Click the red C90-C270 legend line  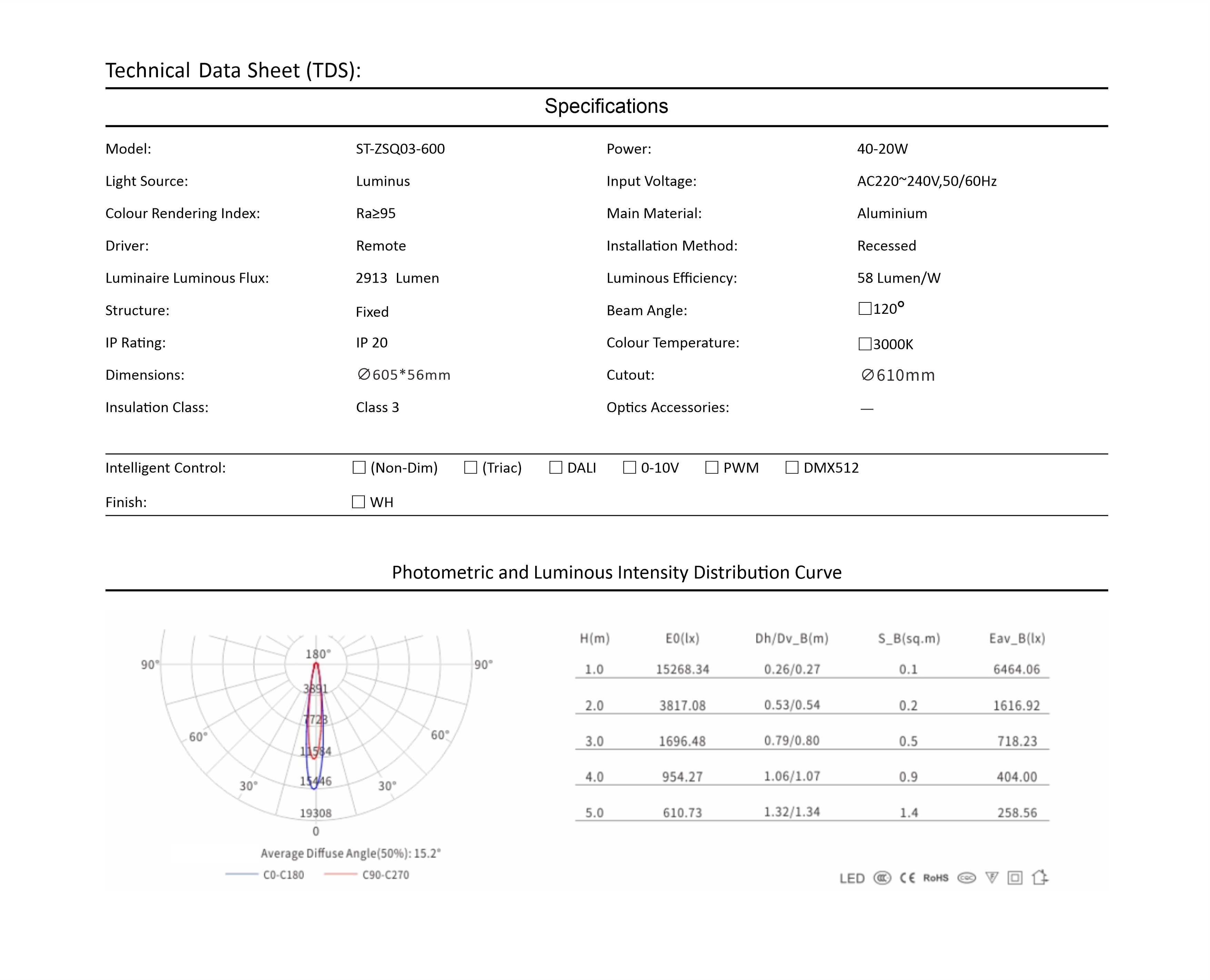coord(340,874)
